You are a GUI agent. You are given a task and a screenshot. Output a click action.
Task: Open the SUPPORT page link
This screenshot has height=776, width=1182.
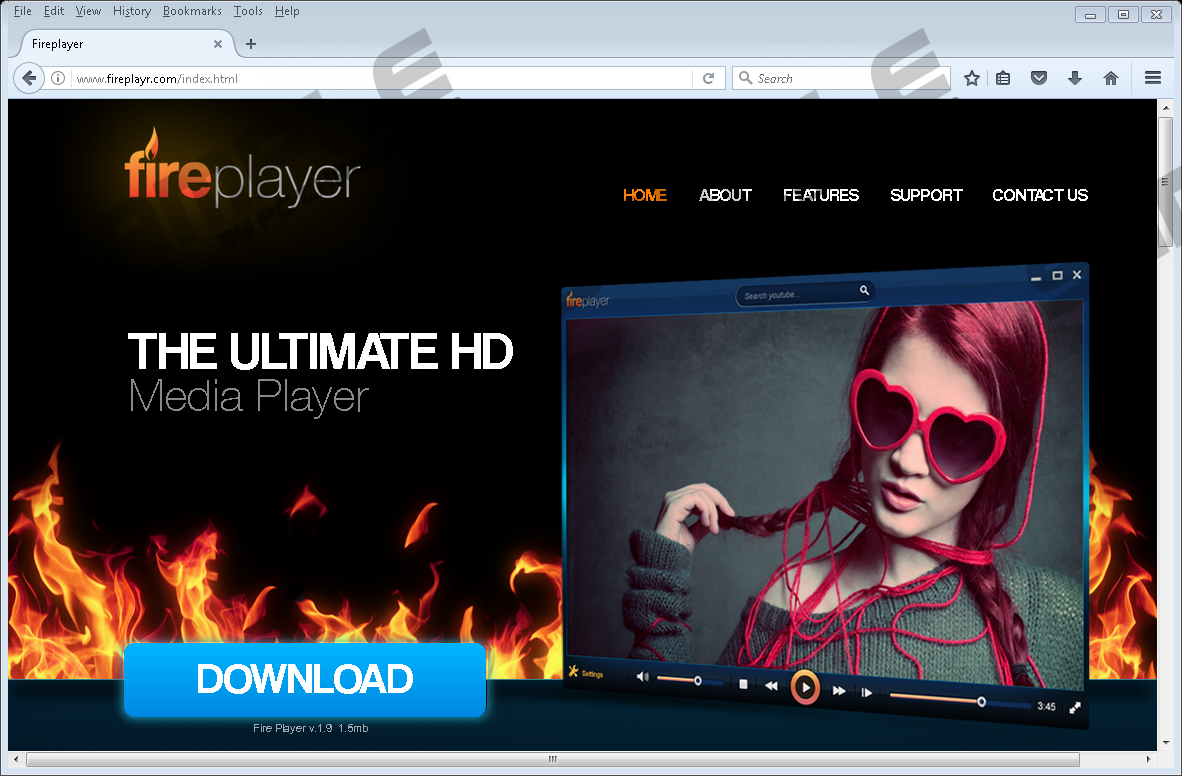coord(926,195)
